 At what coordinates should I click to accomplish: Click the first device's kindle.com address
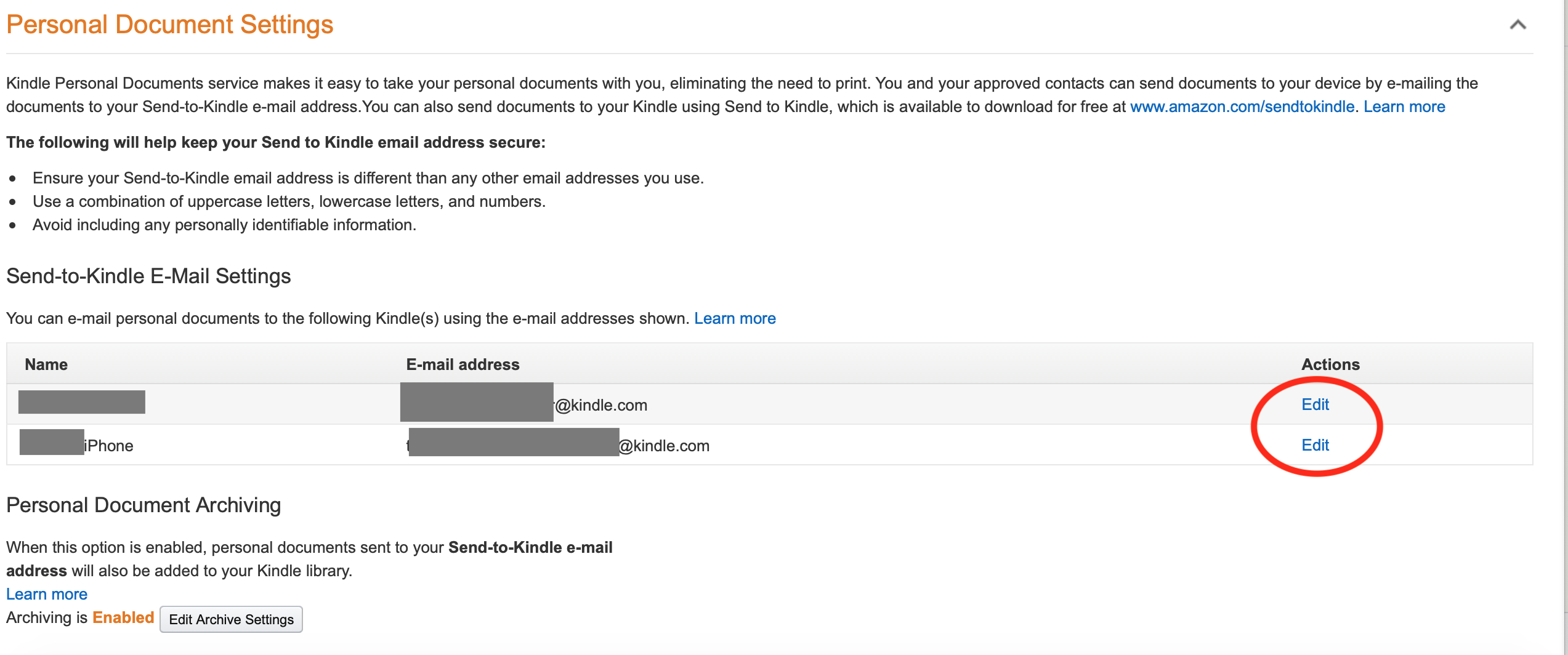(x=600, y=404)
